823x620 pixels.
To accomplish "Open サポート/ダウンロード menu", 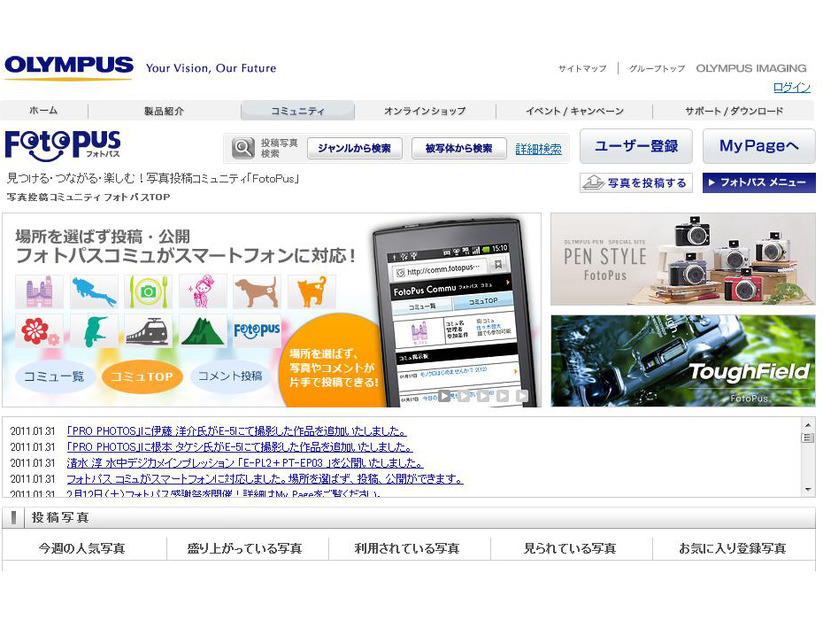I will coord(734,111).
